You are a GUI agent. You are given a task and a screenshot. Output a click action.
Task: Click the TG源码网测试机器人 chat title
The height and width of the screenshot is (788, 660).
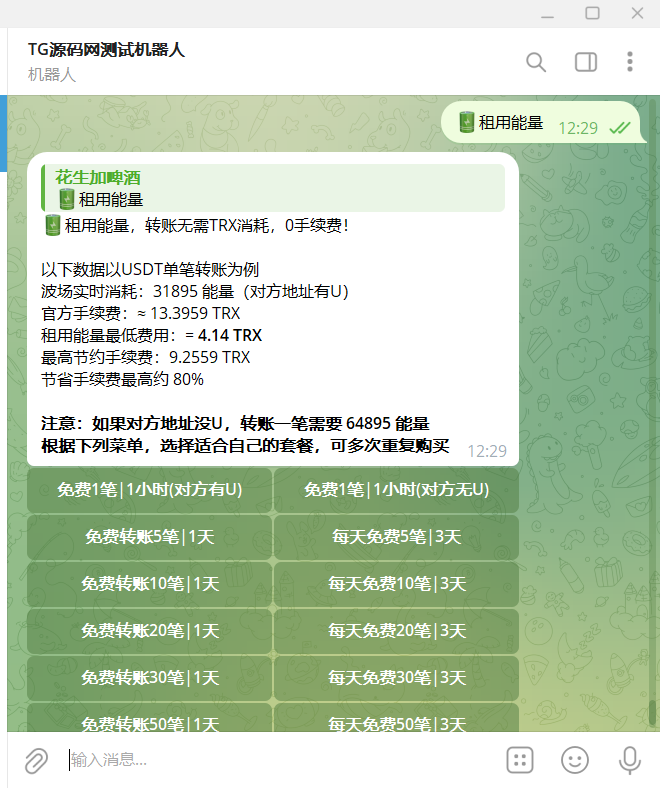click(106, 50)
